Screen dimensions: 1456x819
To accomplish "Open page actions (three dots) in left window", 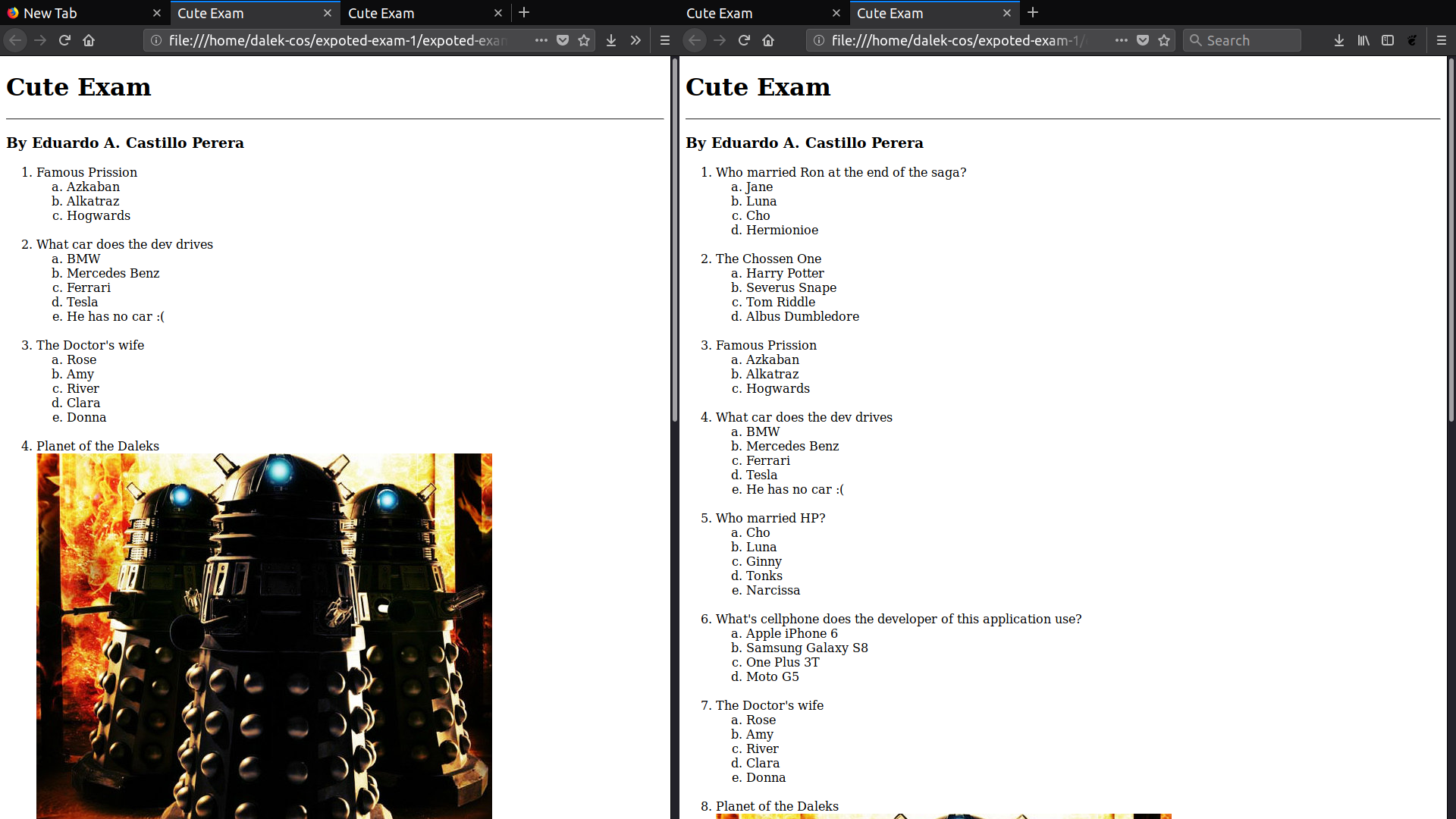I will pyautogui.click(x=541, y=40).
